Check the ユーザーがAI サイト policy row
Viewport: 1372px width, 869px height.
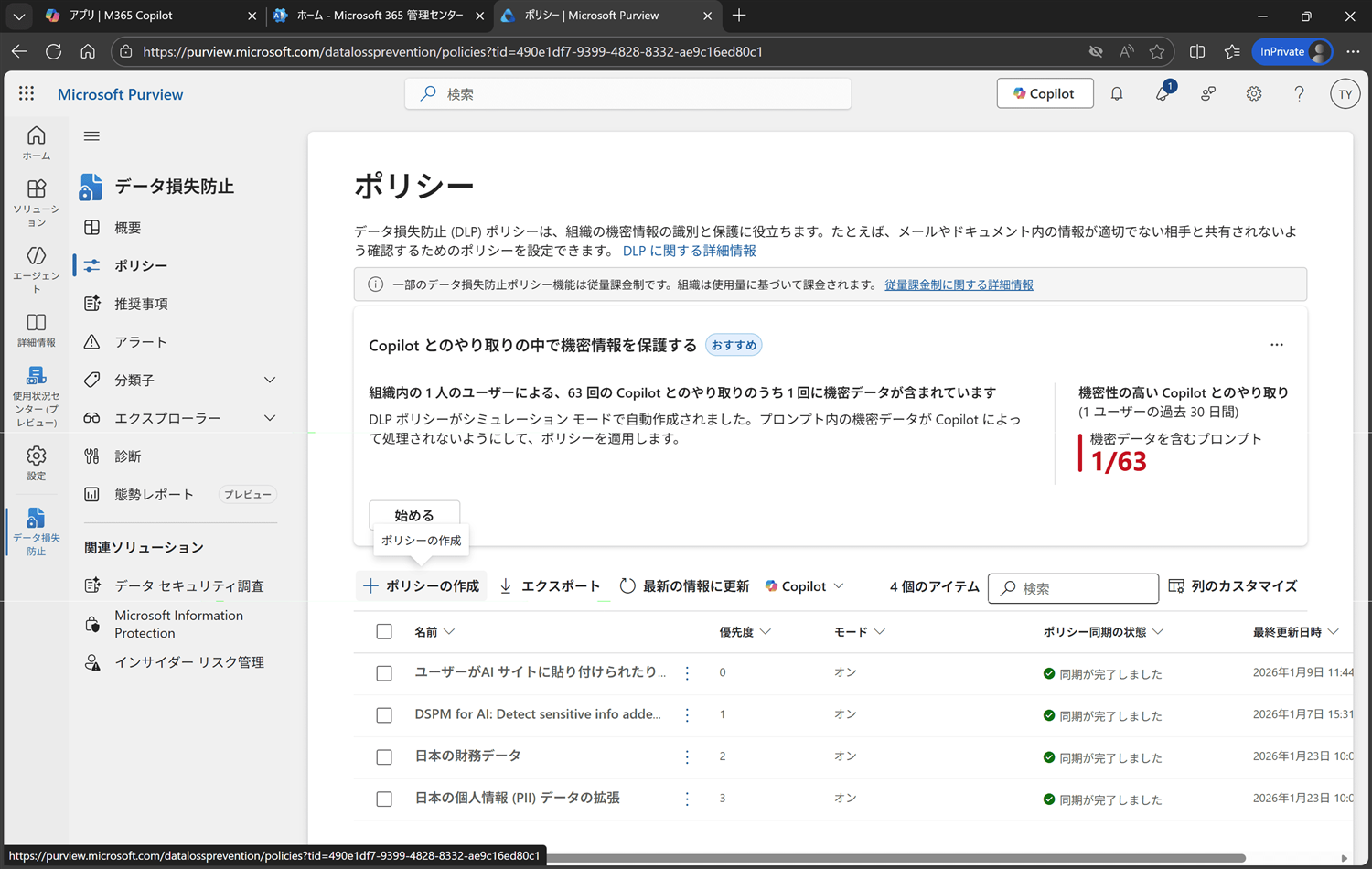pyautogui.click(x=384, y=673)
